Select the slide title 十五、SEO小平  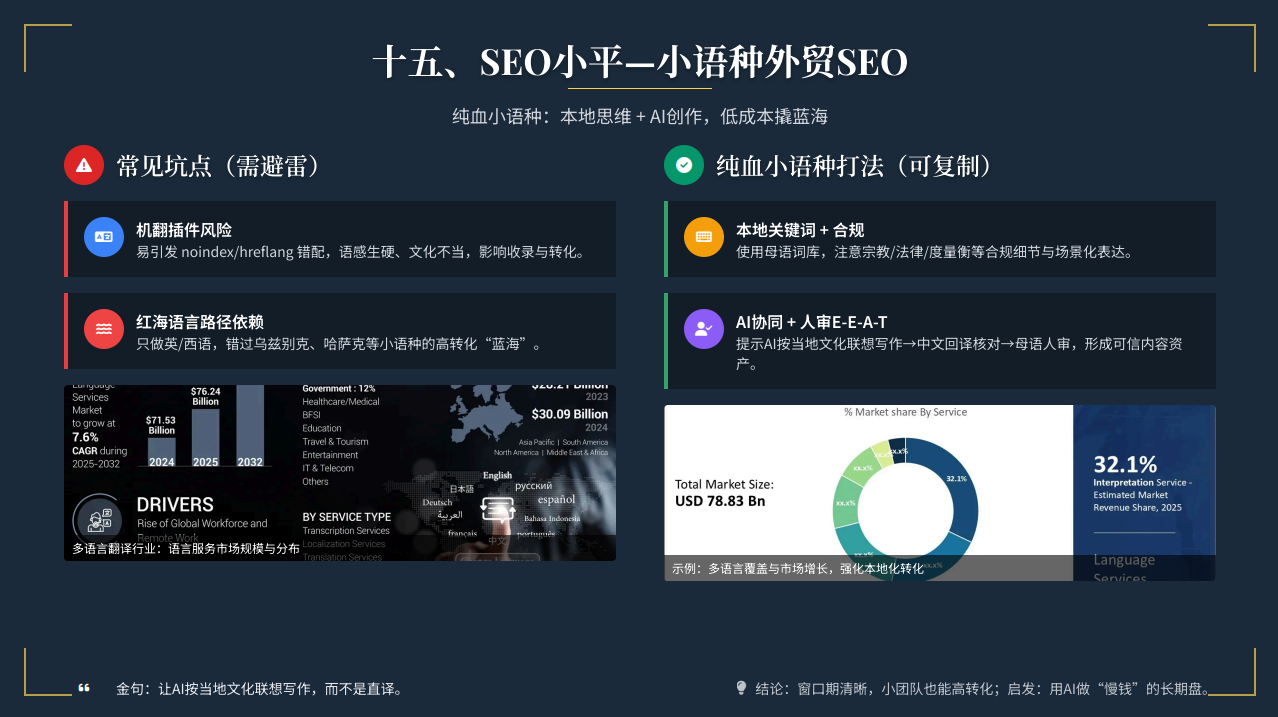(x=640, y=62)
